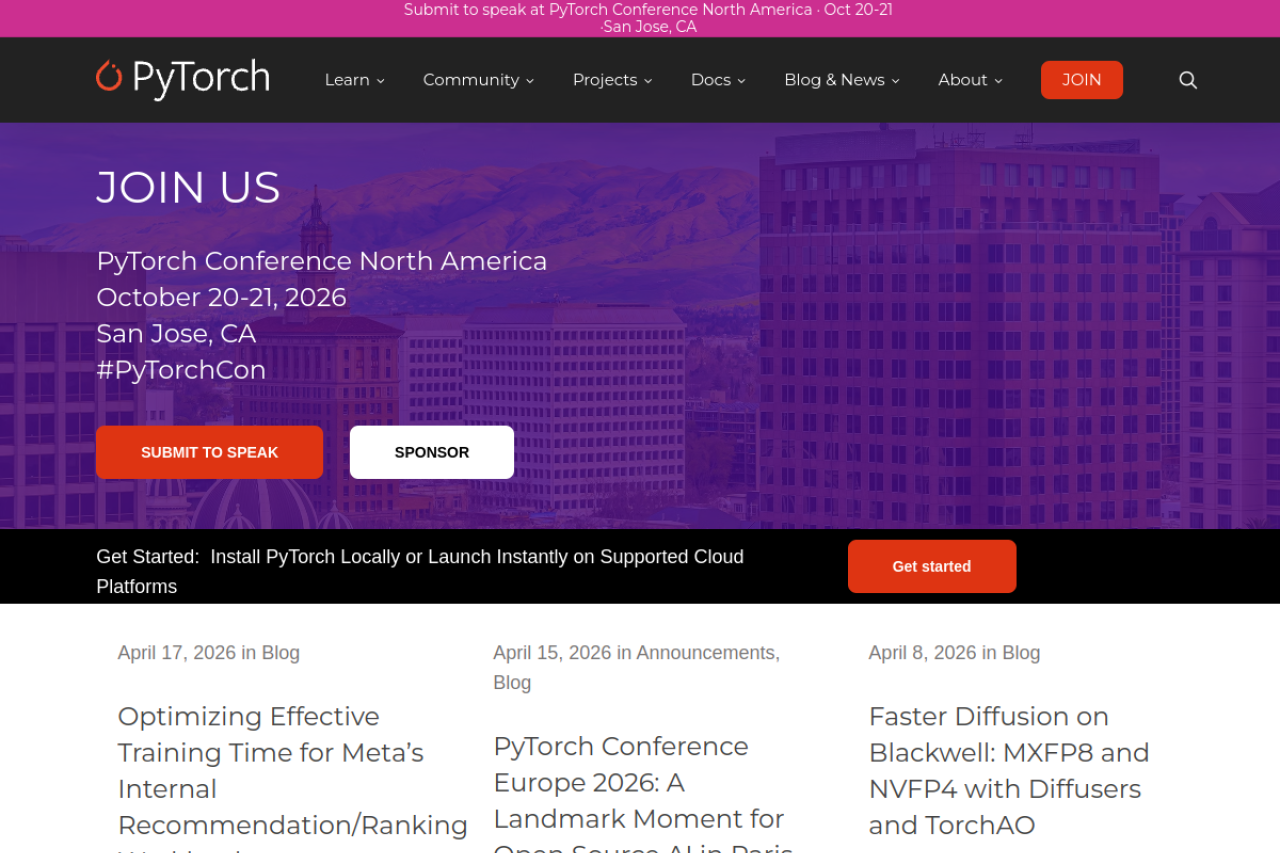Viewport: 1280px width, 853px height.
Task: Click the JOIN US hero heading
Action: tap(188, 187)
